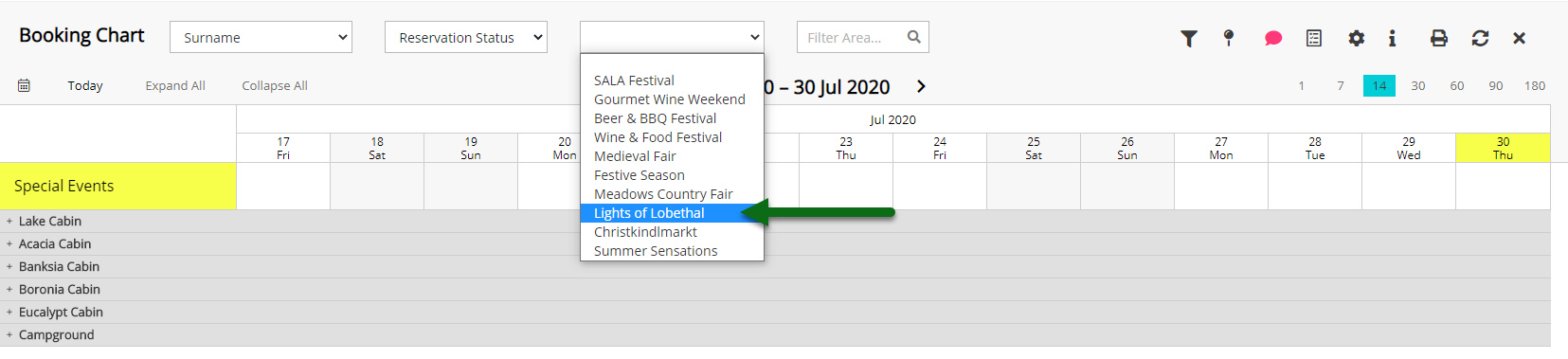The height and width of the screenshot is (359, 1568).
Task: Click the Today button
Action: pos(85,85)
